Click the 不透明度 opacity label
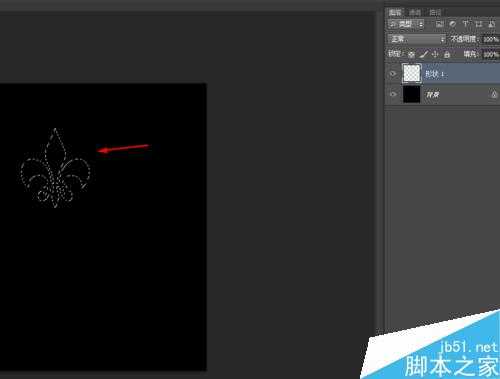 464,39
